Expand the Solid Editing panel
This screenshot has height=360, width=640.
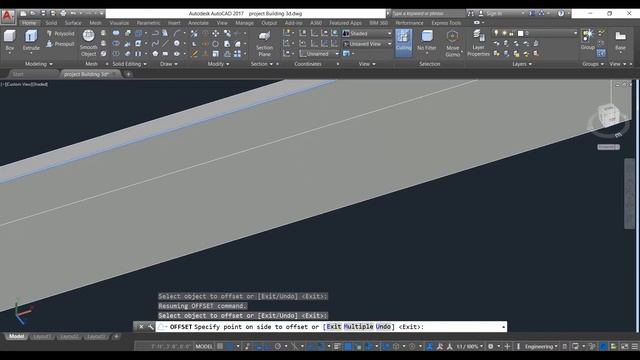[129, 64]
